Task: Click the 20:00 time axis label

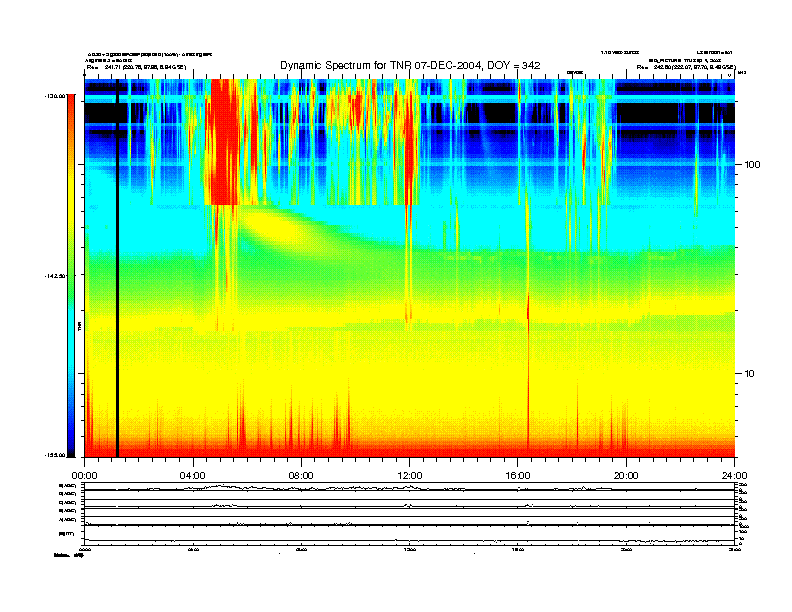Action: click(x=626, y=476)
